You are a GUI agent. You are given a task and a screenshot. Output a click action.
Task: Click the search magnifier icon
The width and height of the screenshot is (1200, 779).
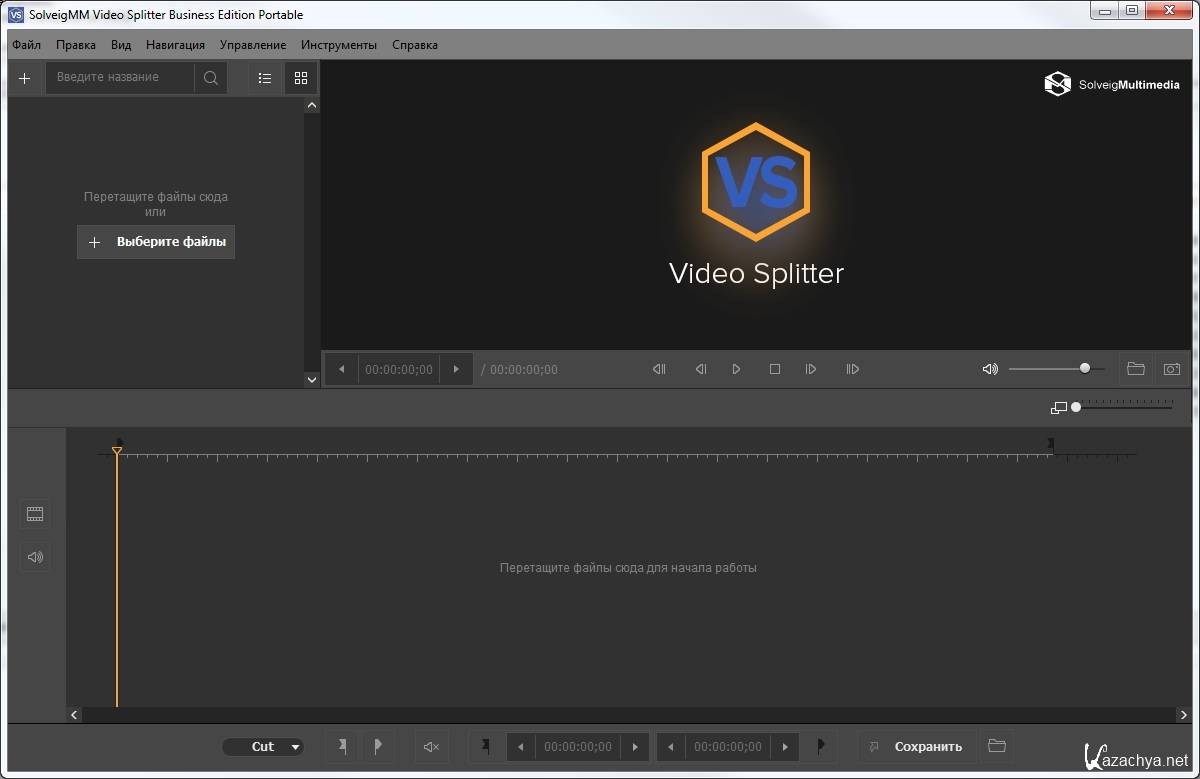tap(210, 78)
